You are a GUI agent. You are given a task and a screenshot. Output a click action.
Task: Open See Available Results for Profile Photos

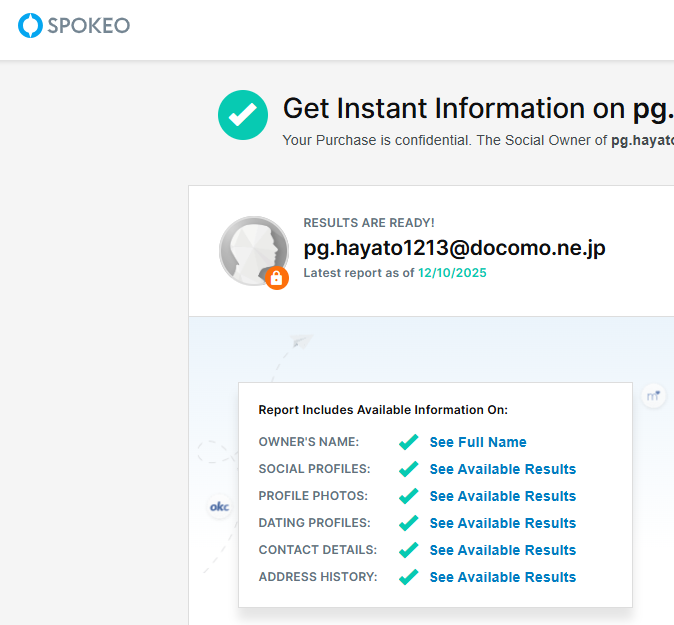click(x=502, y=496)
